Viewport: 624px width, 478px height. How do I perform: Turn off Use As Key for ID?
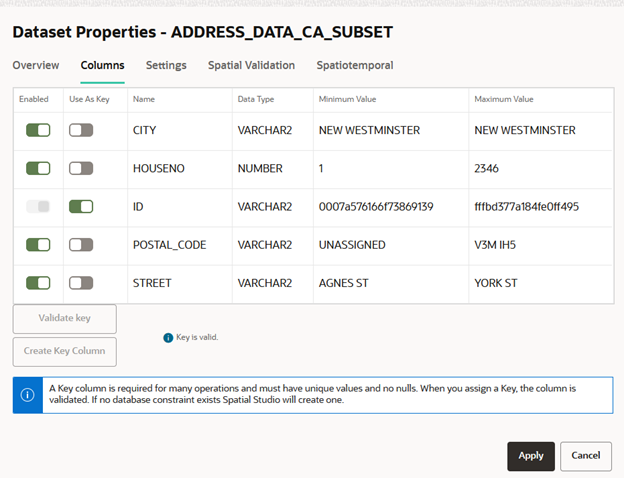click(81, 207)
